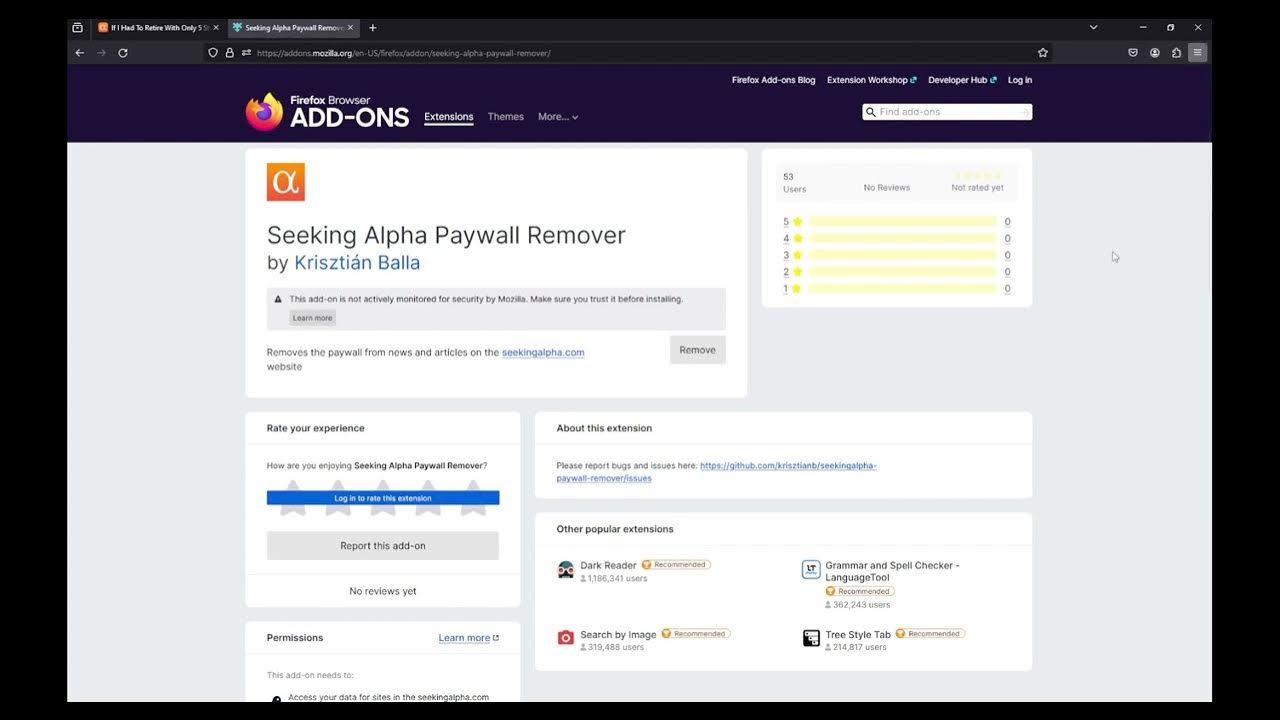Viewport: 1280px width, 720px height.
Task: Click Learn more under security warning
Action: click(312, 318)
